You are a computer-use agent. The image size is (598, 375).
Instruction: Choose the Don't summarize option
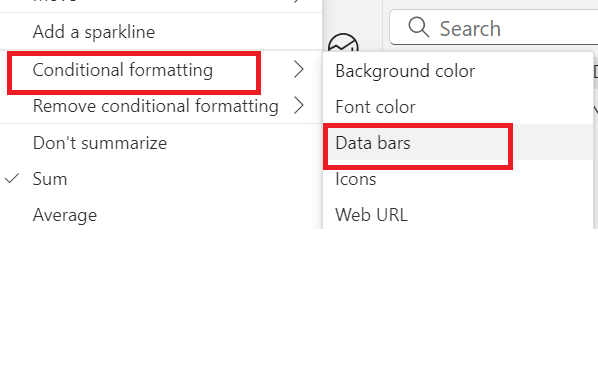[x=100, y=143]
